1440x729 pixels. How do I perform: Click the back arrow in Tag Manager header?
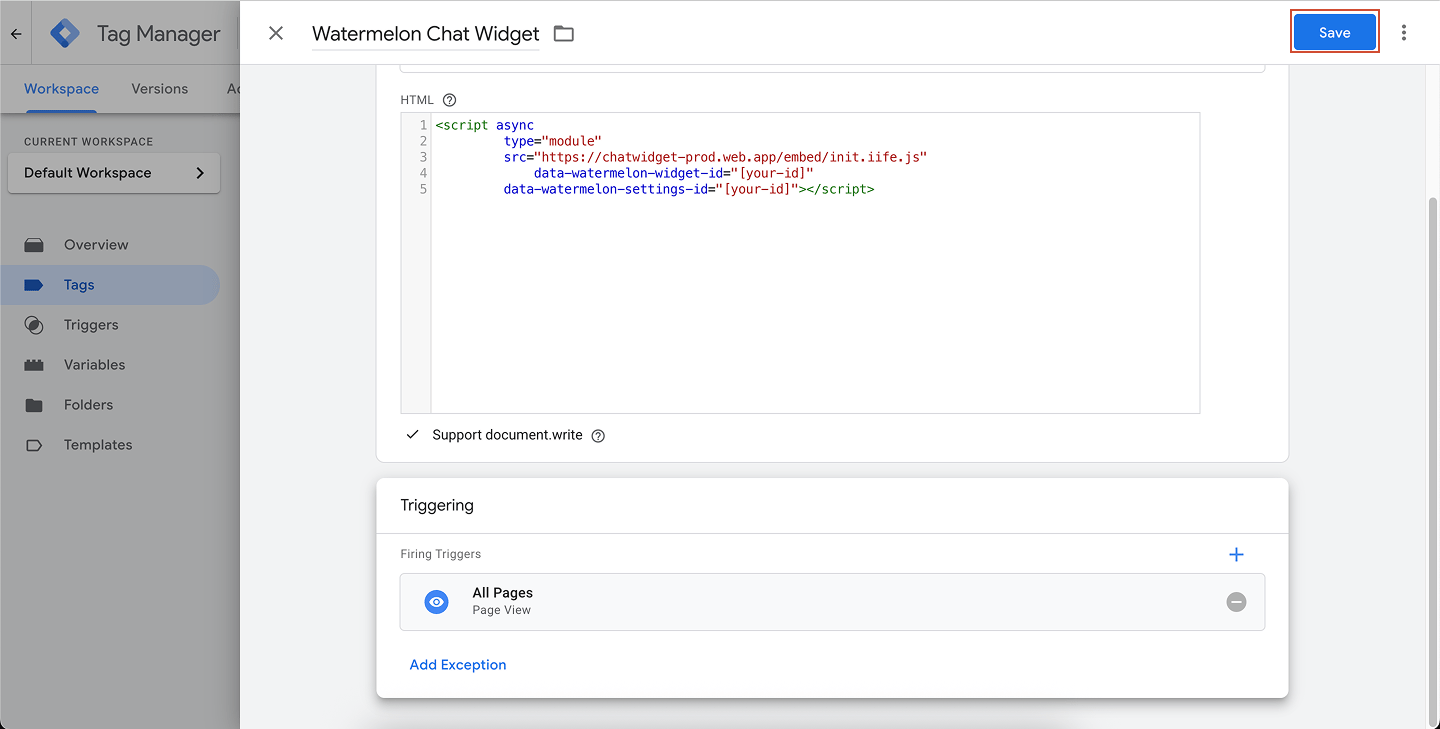(16, 34)
